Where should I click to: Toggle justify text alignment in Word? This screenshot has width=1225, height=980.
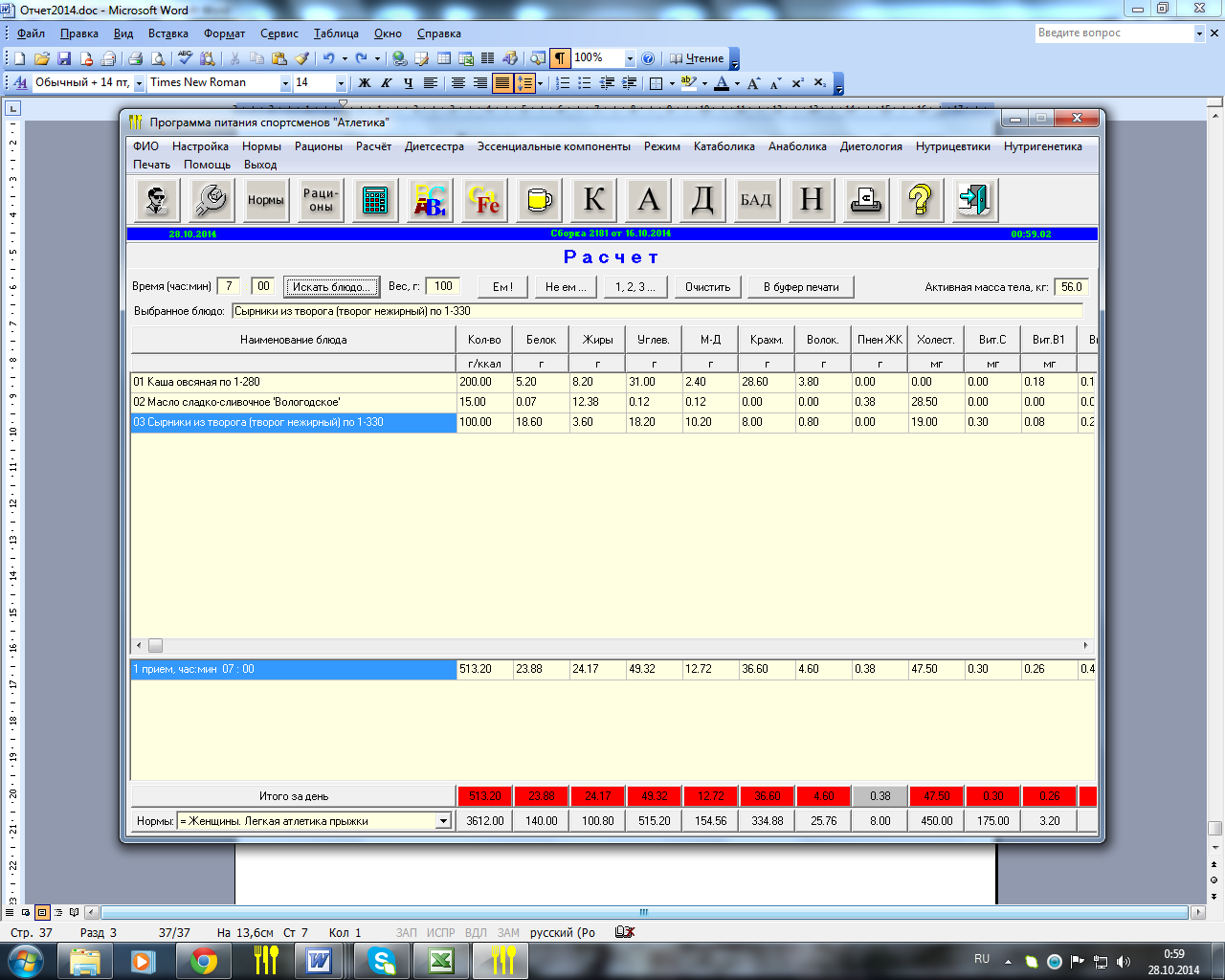(501, 83)
